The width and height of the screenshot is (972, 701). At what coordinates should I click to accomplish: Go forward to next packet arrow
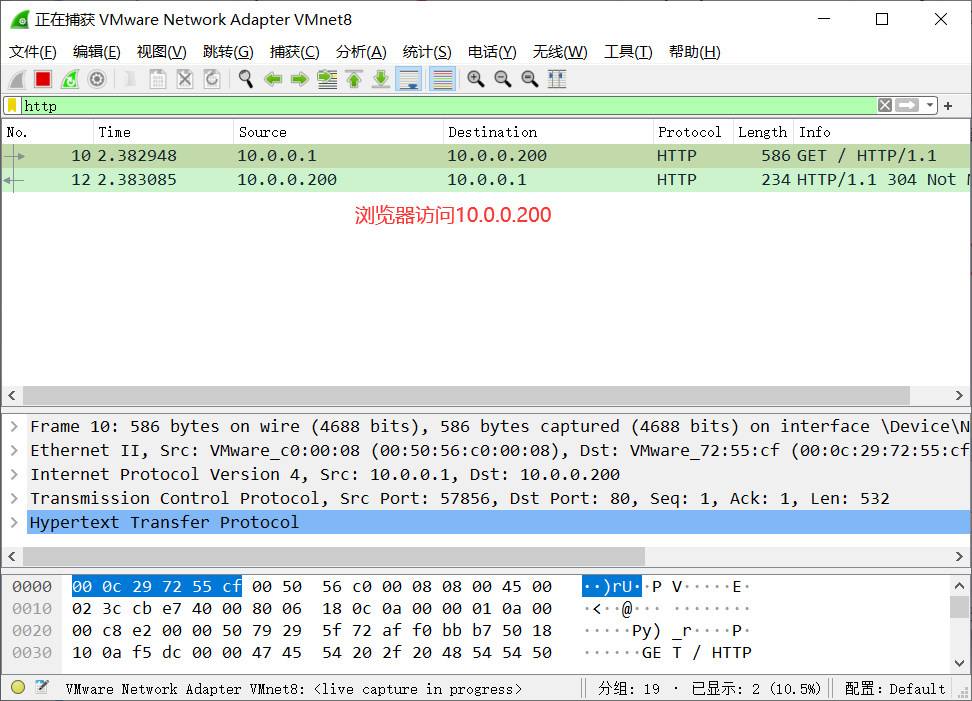(300, 79)
